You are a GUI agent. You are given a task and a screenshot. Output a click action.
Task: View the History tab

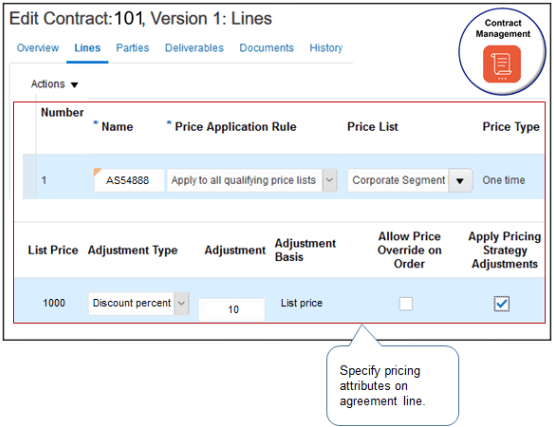tap(326, 48)
